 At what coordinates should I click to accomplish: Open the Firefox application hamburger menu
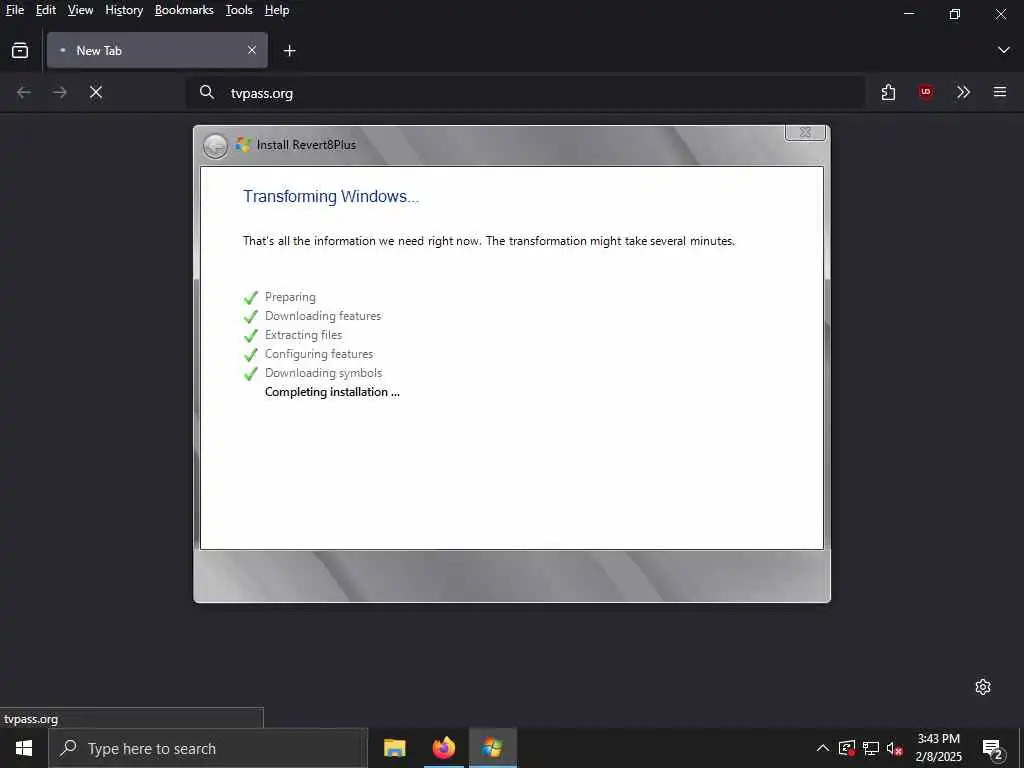(x=1000, y=92)
